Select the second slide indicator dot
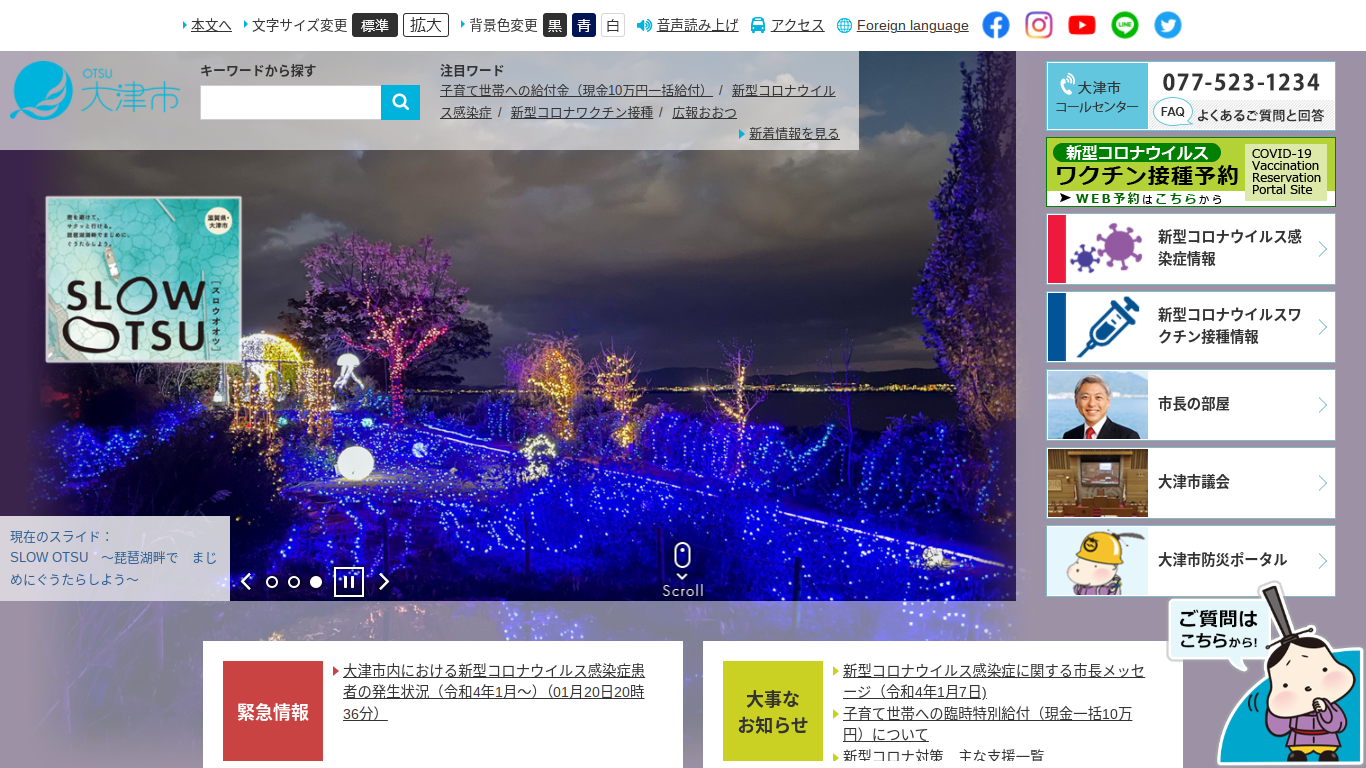This screenshot has height=768, width=1366. (294, 582)
